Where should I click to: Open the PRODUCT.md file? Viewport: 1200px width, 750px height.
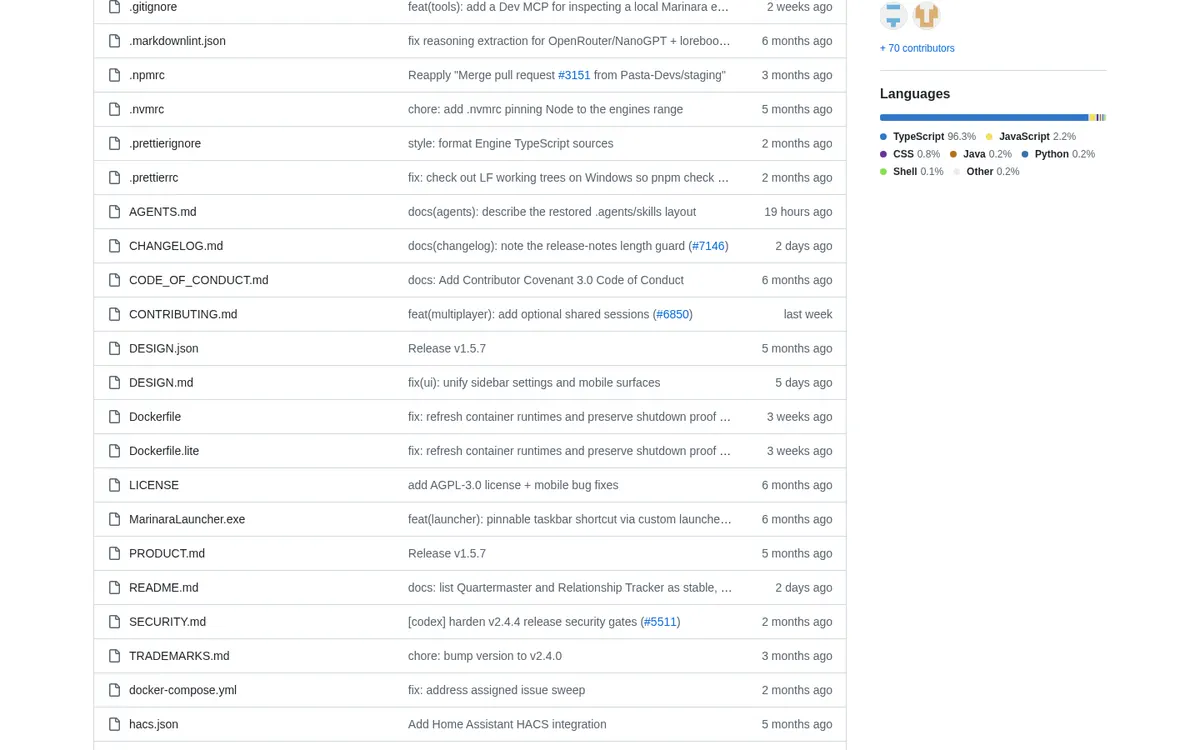coord(167,553)
